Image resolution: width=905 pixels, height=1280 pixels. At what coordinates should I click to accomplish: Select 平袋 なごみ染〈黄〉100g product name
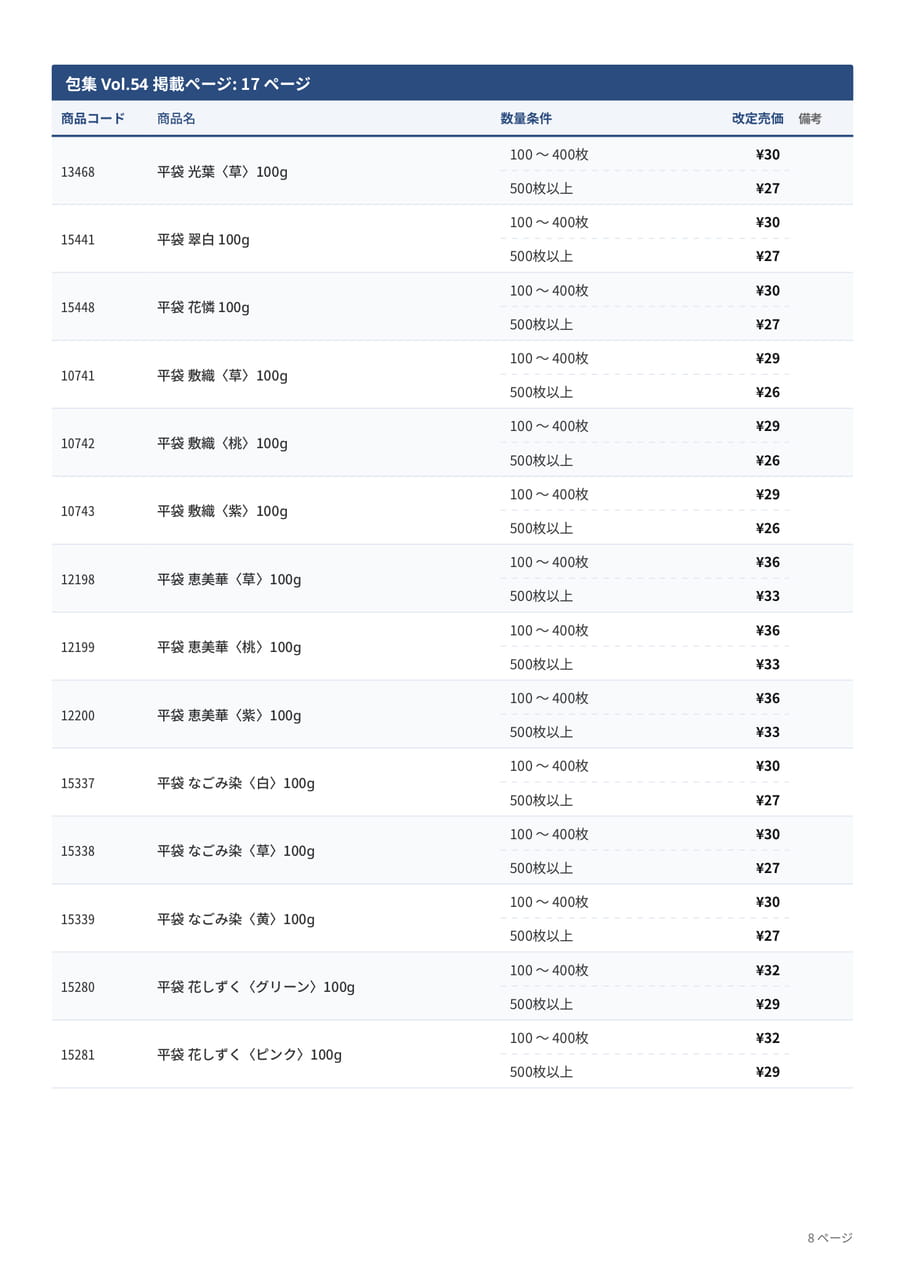coord(236,919)
